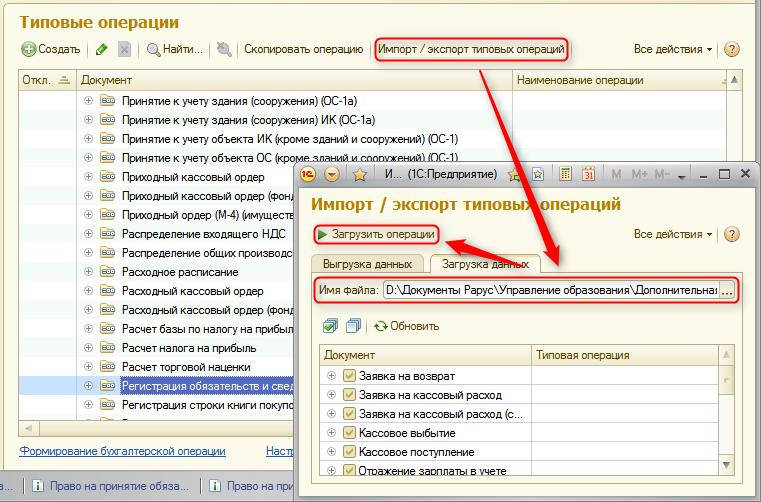Expand Расчет налога на прибыль row
Screen dimensions: 761x502
(x=88, y=348)
